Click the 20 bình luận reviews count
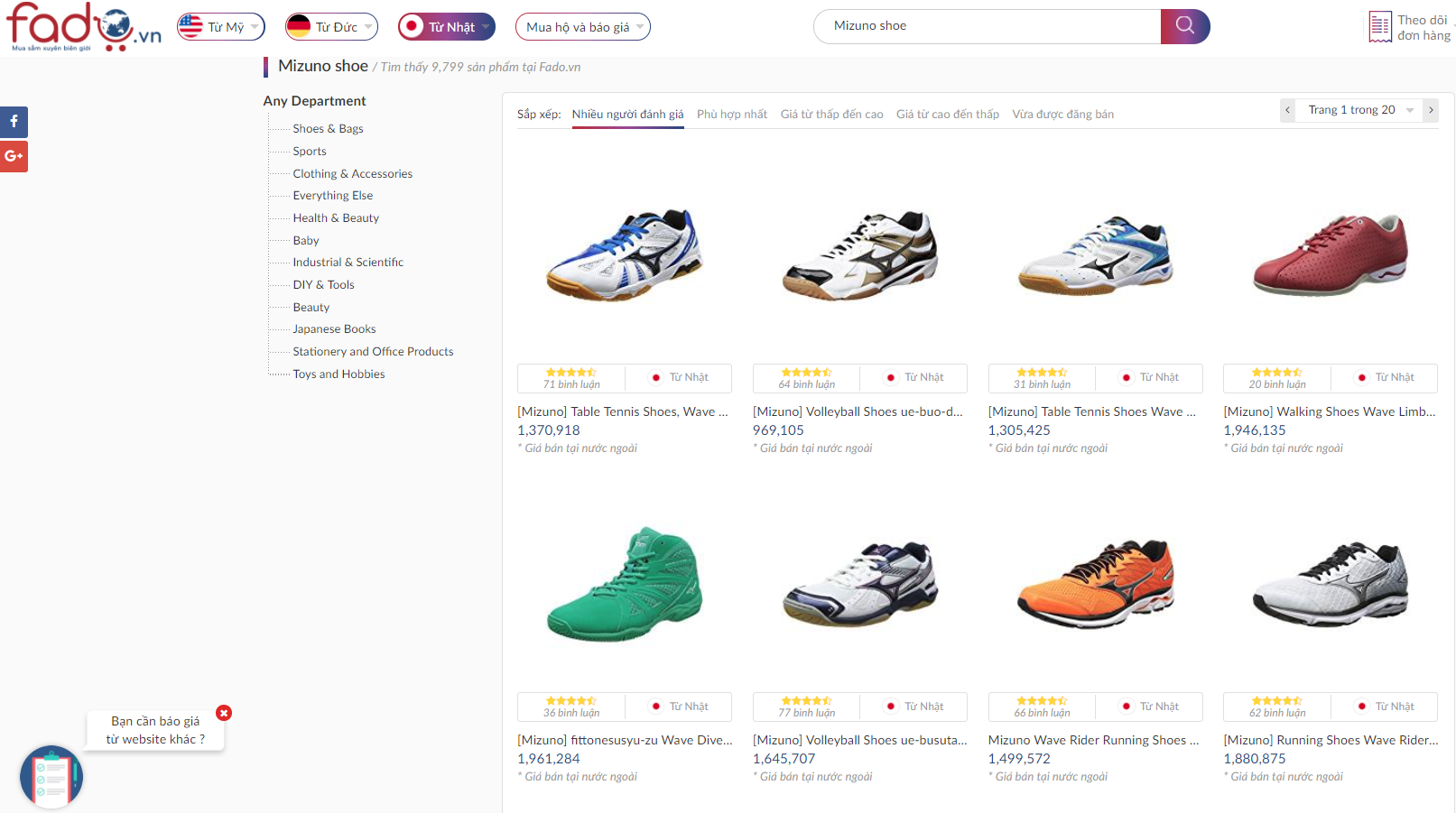 click(1277, 384)
